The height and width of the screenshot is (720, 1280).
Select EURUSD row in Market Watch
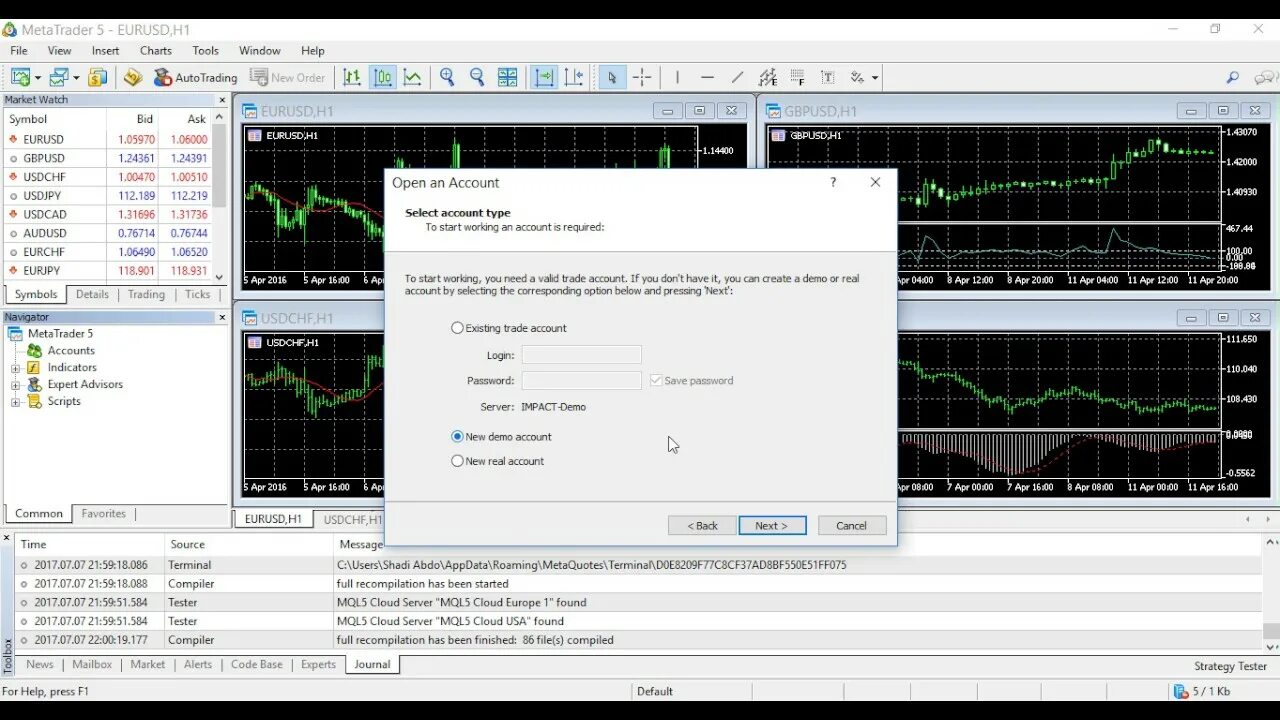click(106, 140)
